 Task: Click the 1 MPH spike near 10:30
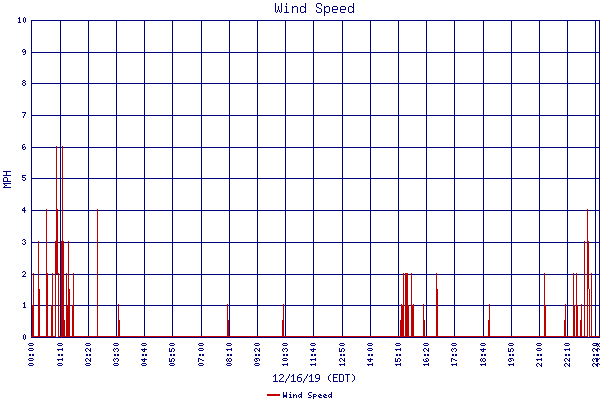pos(283,321)
